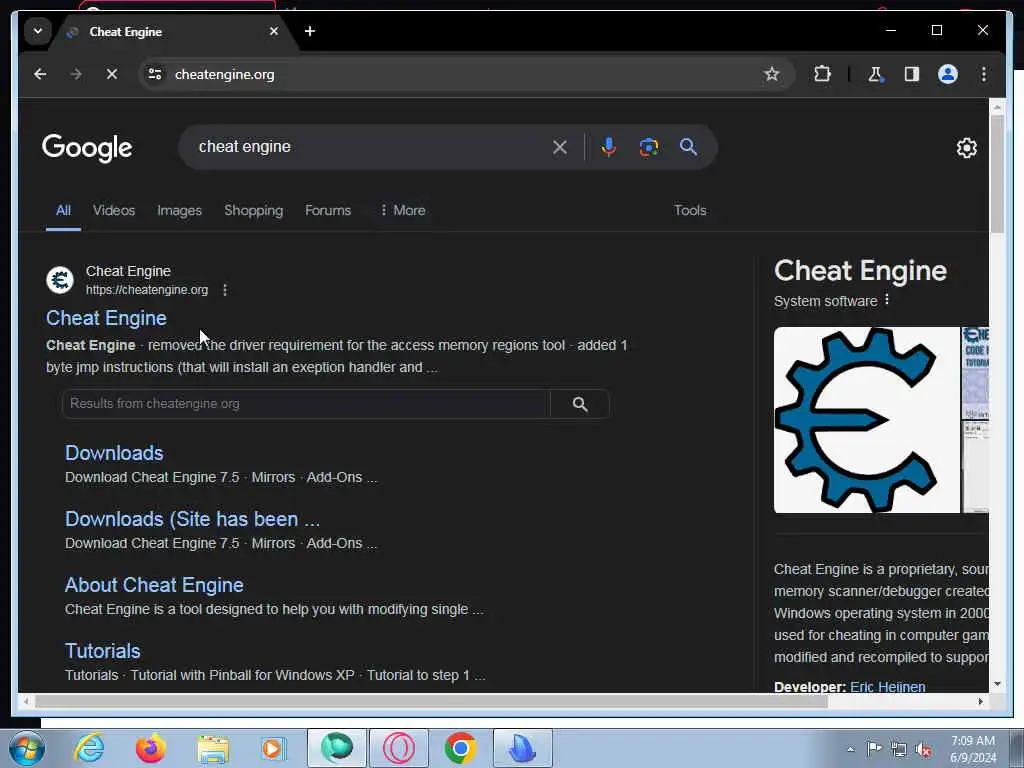
Task: Open the Chrome side panel
Action: coord(912,74)
